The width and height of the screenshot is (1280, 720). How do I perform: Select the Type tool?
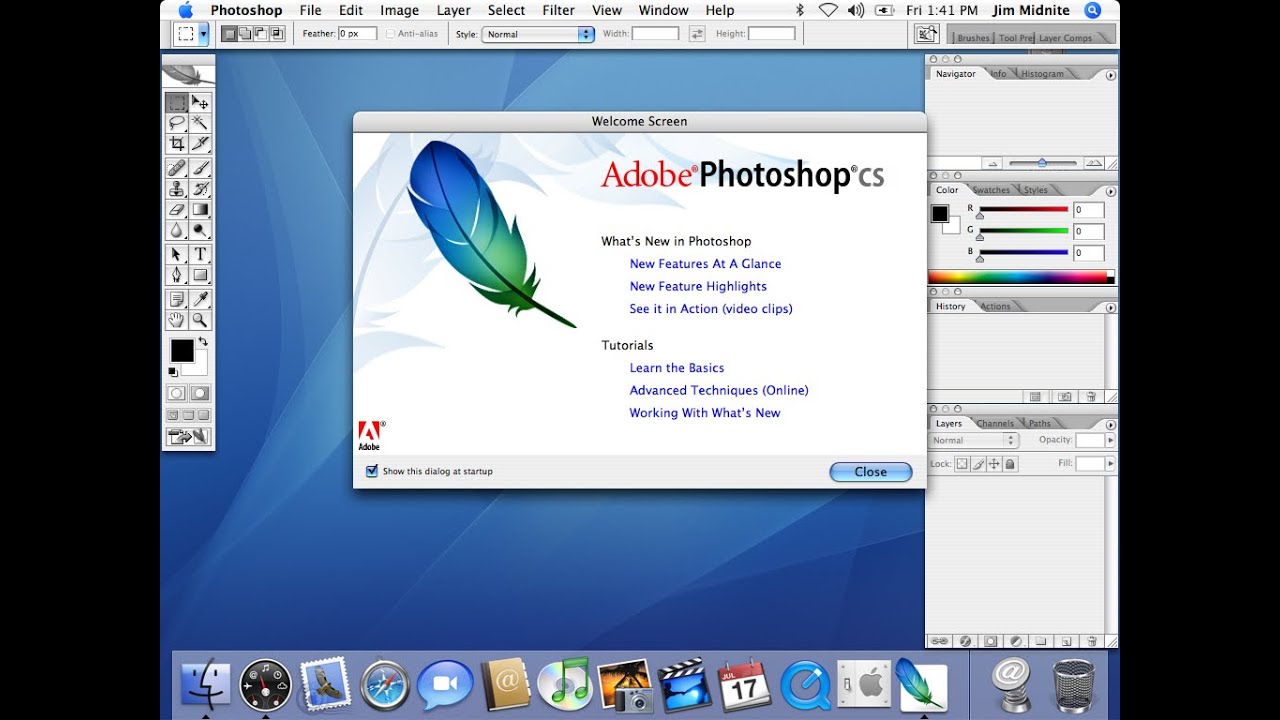200,254
